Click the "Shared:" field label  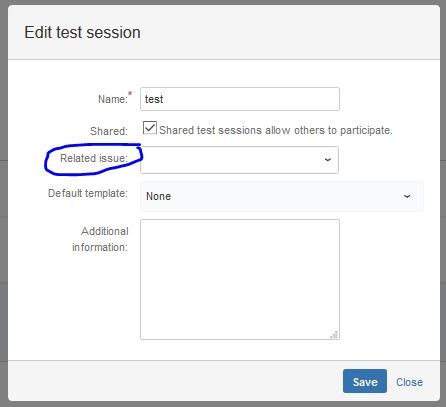[109, 131]
